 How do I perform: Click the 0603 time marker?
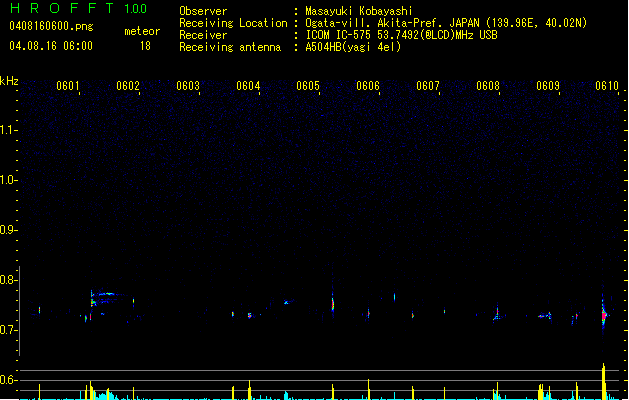coord(188,86)
